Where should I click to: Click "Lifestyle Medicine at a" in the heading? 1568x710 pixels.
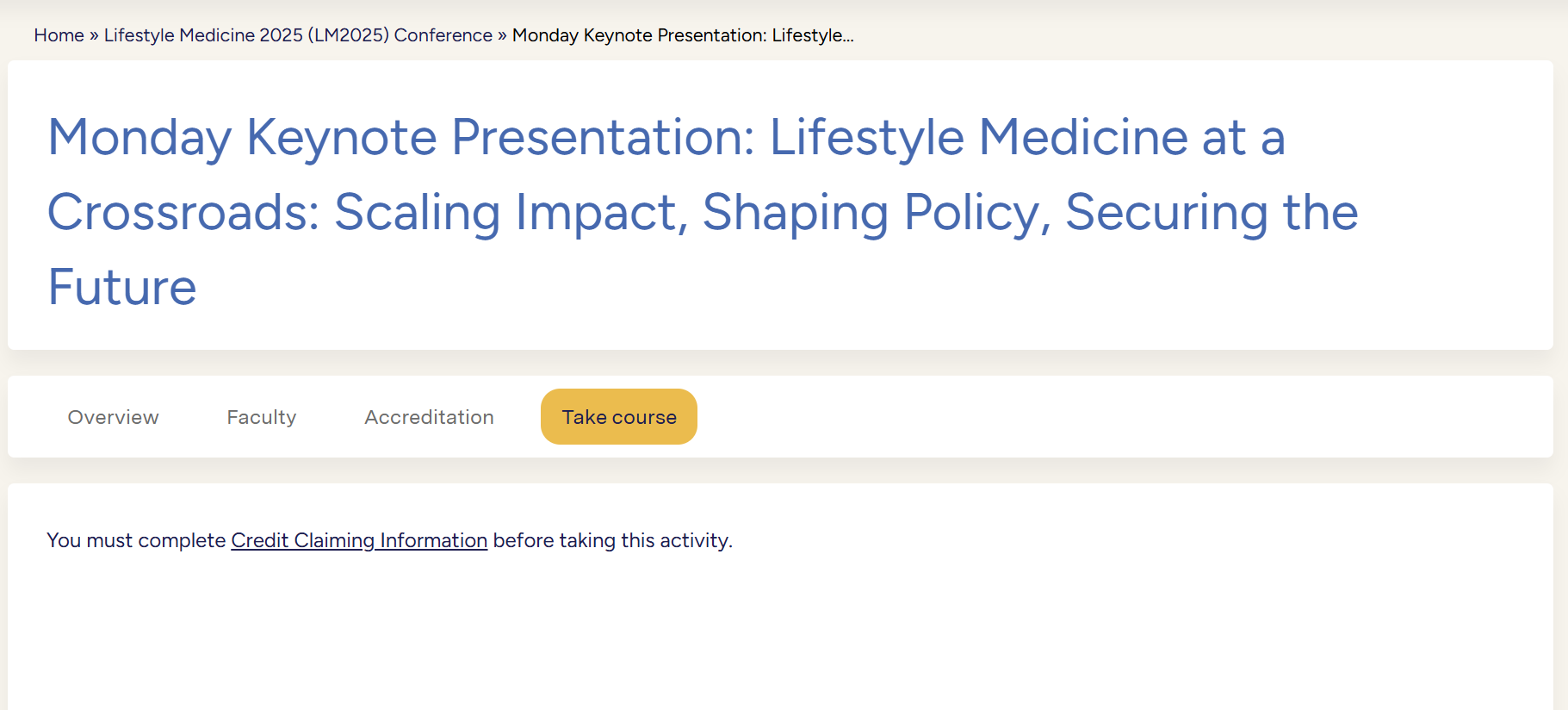point(1026,138)
